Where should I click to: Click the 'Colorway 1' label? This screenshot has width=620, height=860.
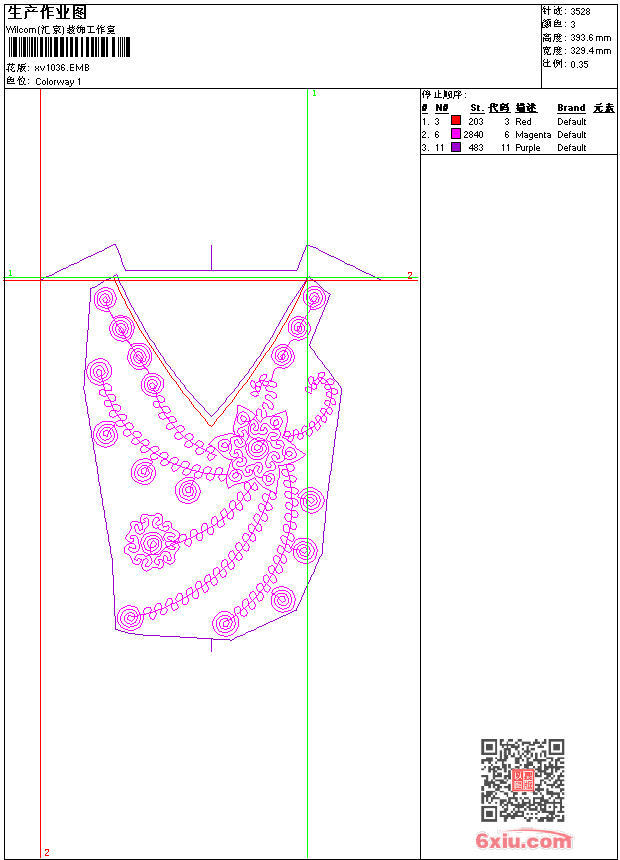(58, 81)
